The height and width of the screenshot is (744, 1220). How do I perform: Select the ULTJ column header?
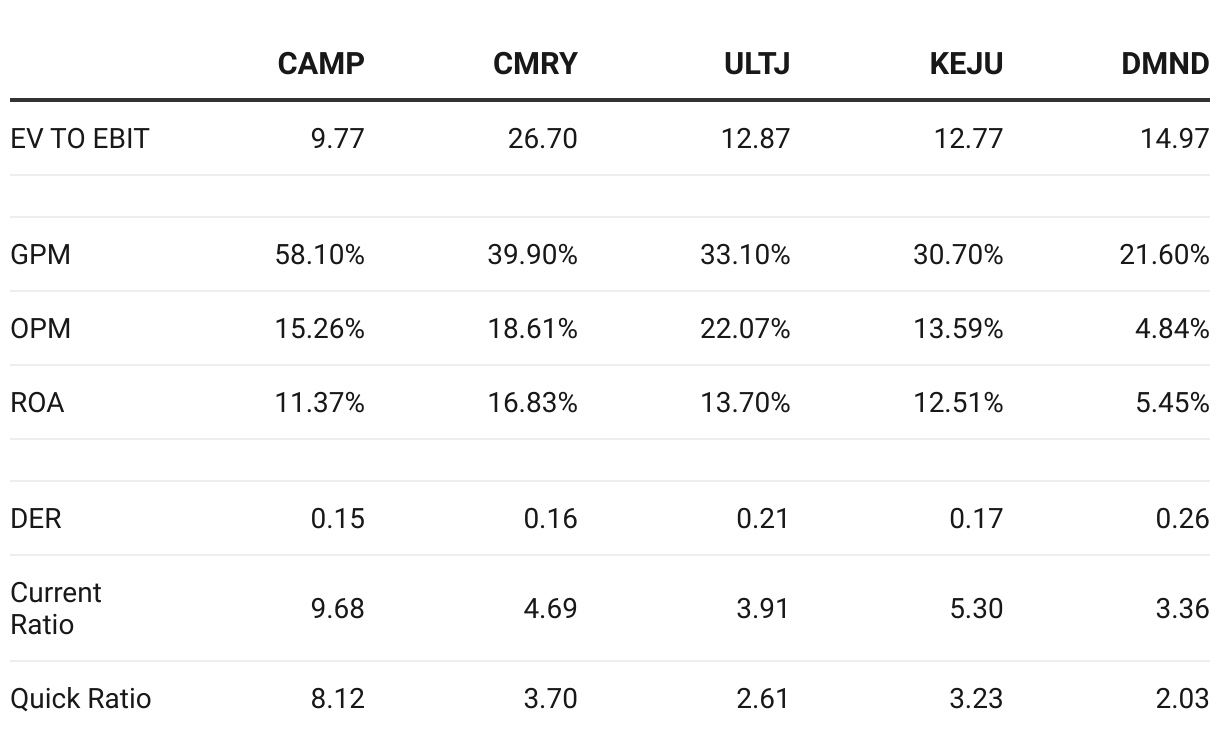click(x=757, y=64)
